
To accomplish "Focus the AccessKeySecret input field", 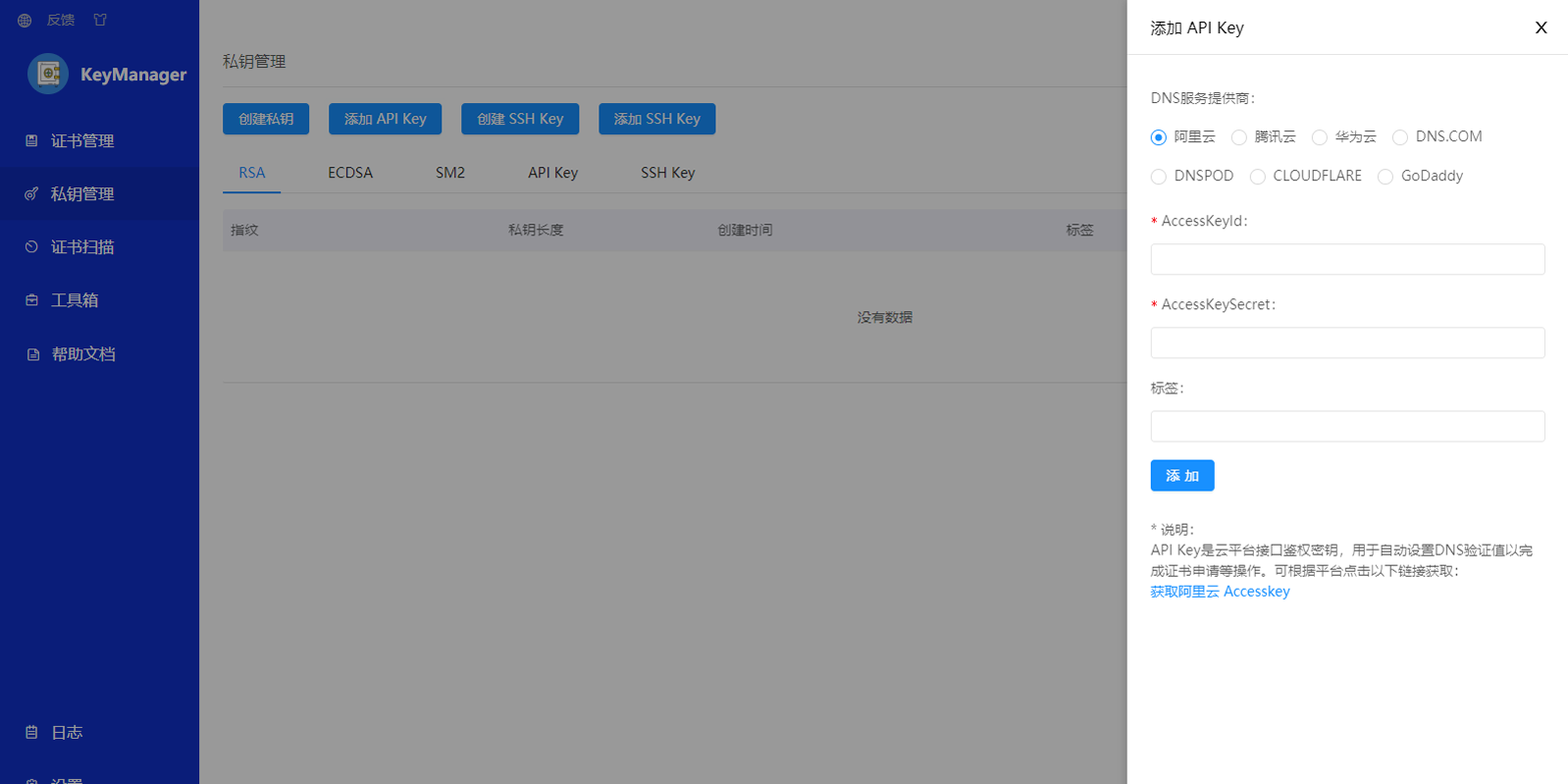I will (x=1347, y=342).
